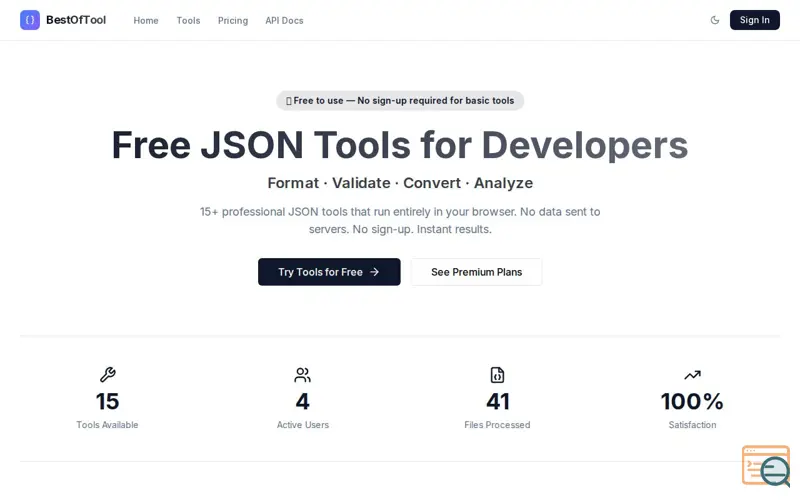Click the BestOfTool brand name text
The width and height of the screenshot is (800, 500).
(x=76, y=20)
